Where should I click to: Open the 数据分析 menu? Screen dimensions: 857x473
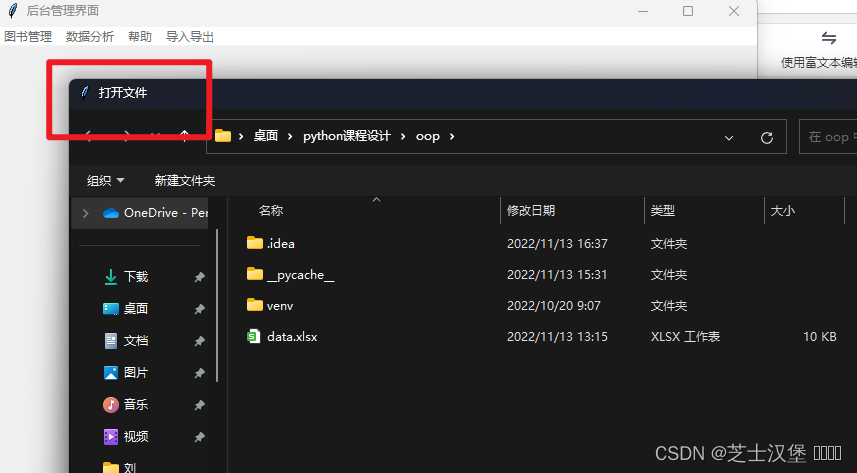[90, 37]
